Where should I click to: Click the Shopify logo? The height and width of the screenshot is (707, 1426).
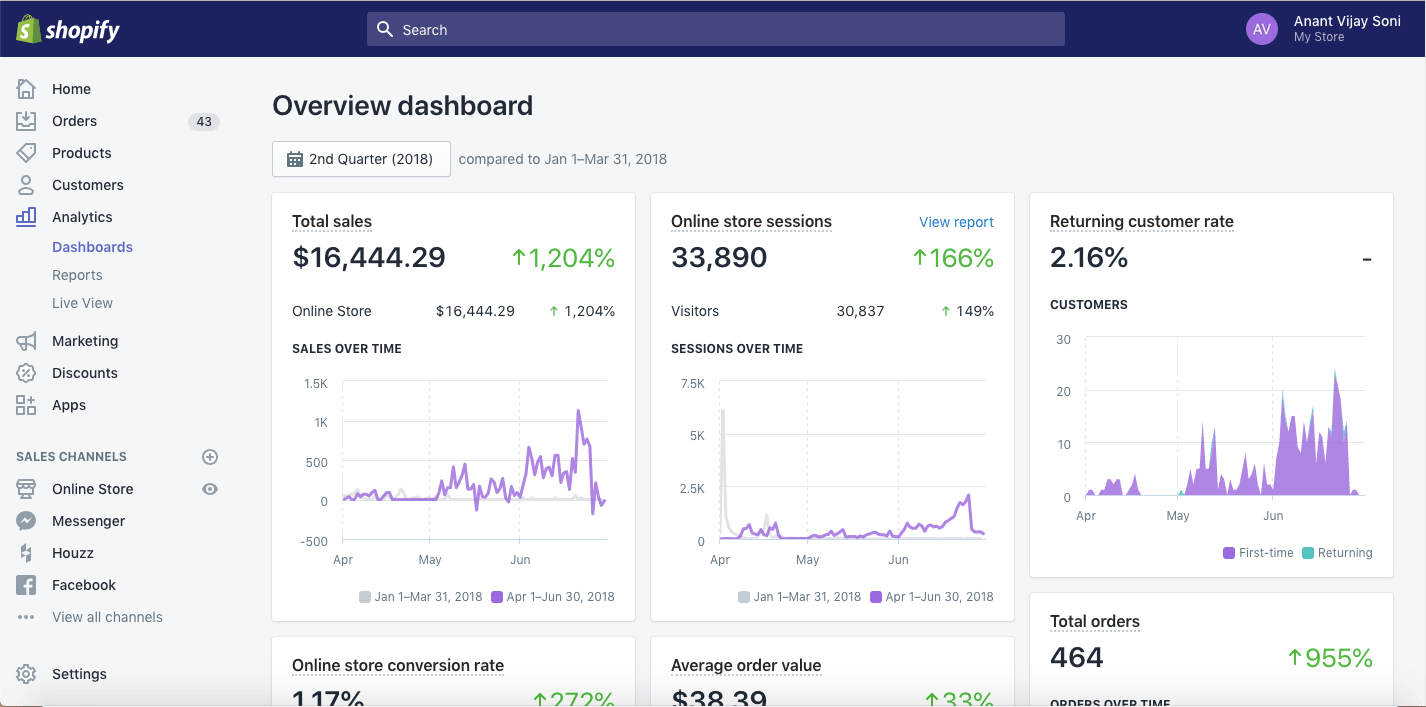pyautogui.click(x=67, y=29)
